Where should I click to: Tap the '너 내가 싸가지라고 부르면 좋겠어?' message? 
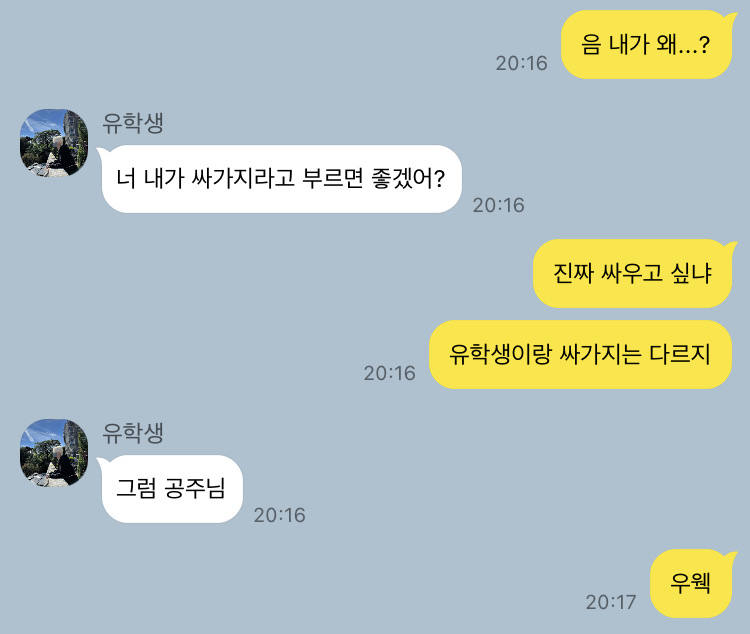281,179
